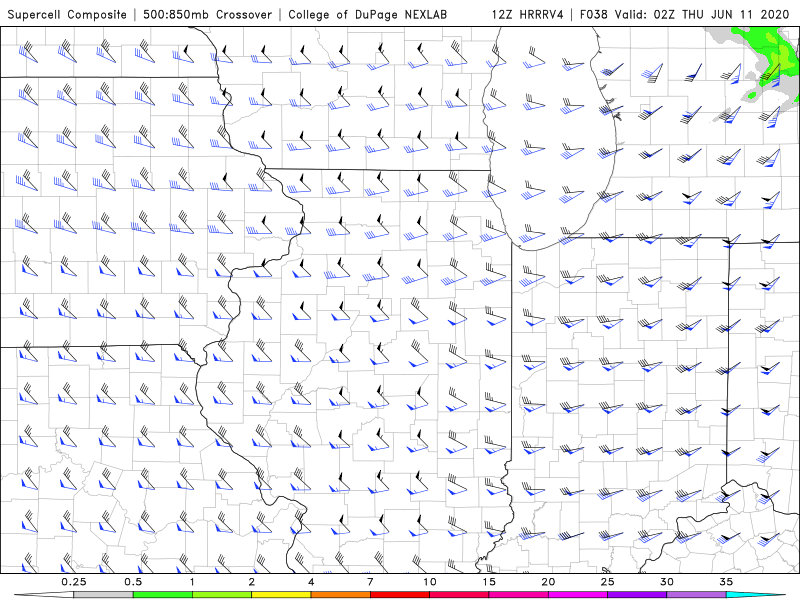Select the crimson swatch between 10 and 15
The width and height of the screenshot is (800, 600).
[x=459, y=595]
